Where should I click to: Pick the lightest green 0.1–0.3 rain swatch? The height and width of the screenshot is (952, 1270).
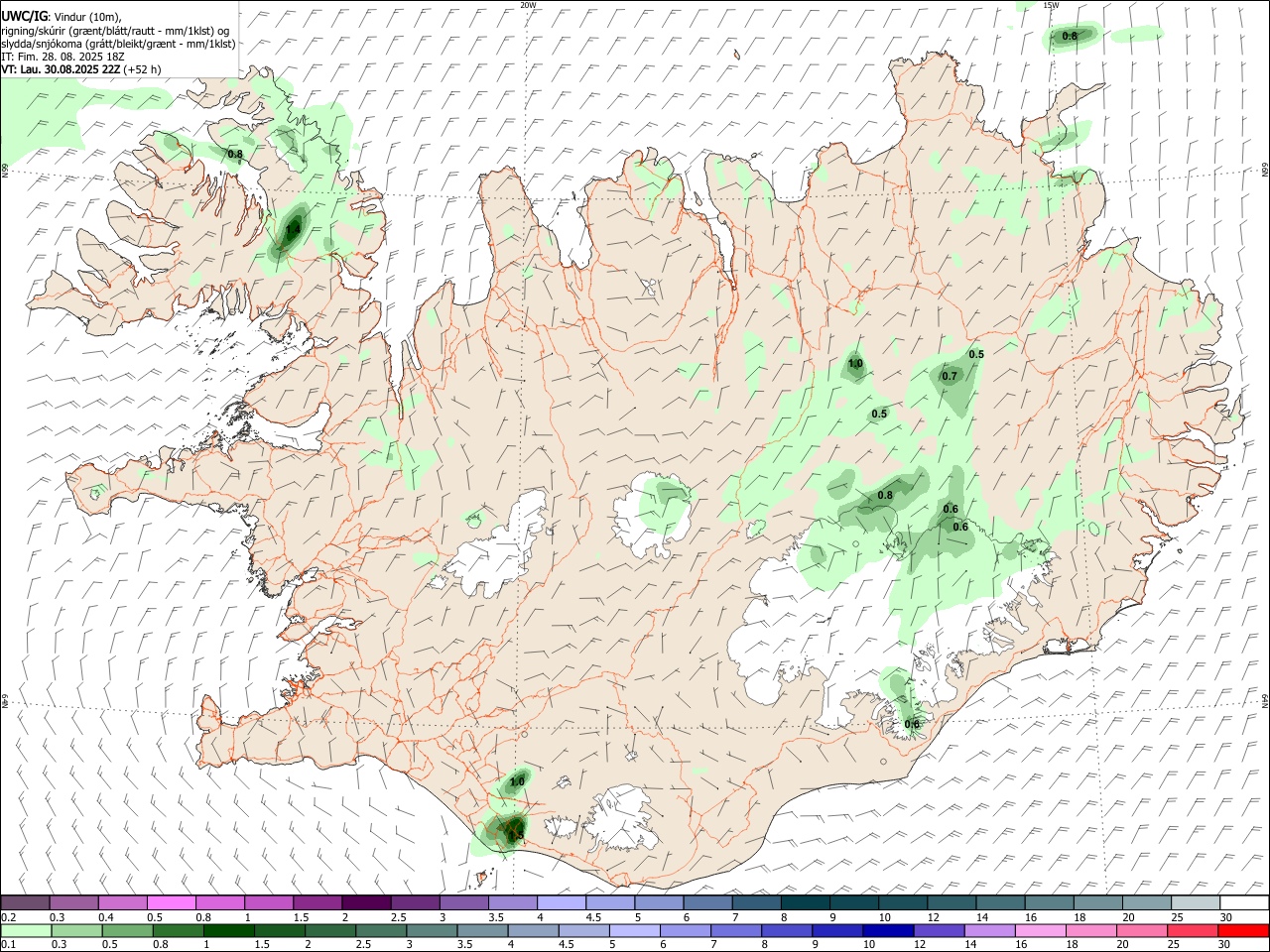click(x=25, y=930)
